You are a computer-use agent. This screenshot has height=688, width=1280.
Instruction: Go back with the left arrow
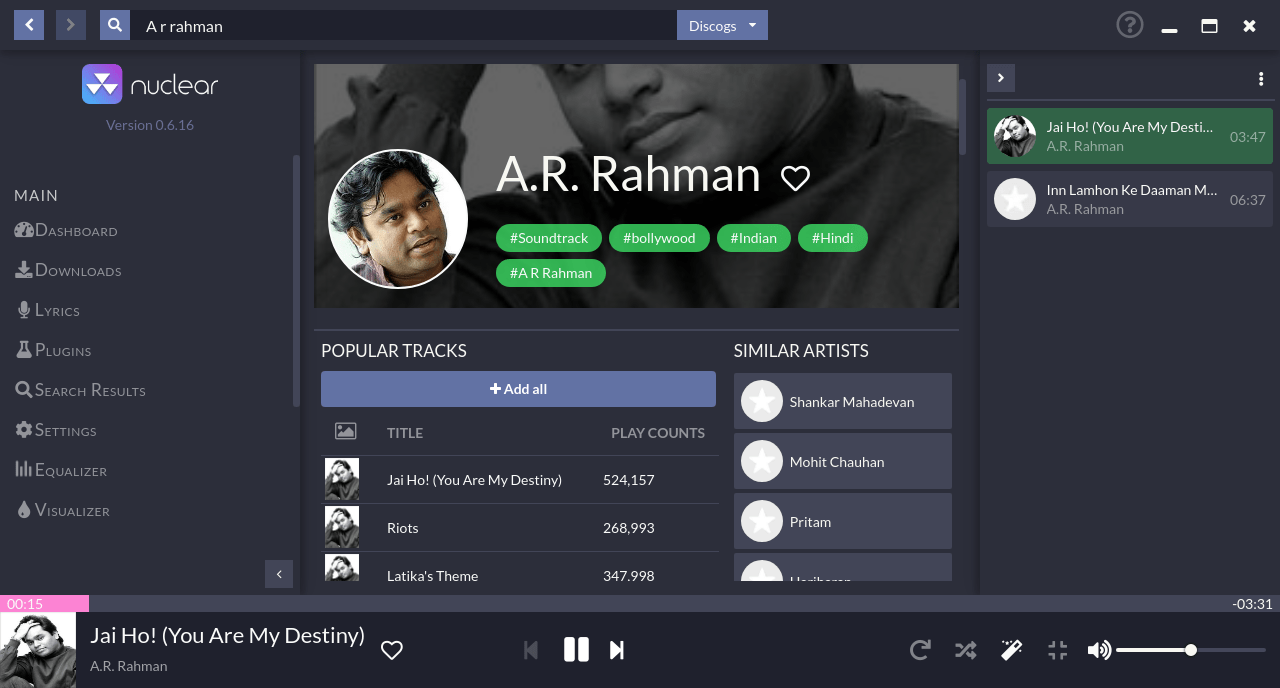click(x=29, y=25)
